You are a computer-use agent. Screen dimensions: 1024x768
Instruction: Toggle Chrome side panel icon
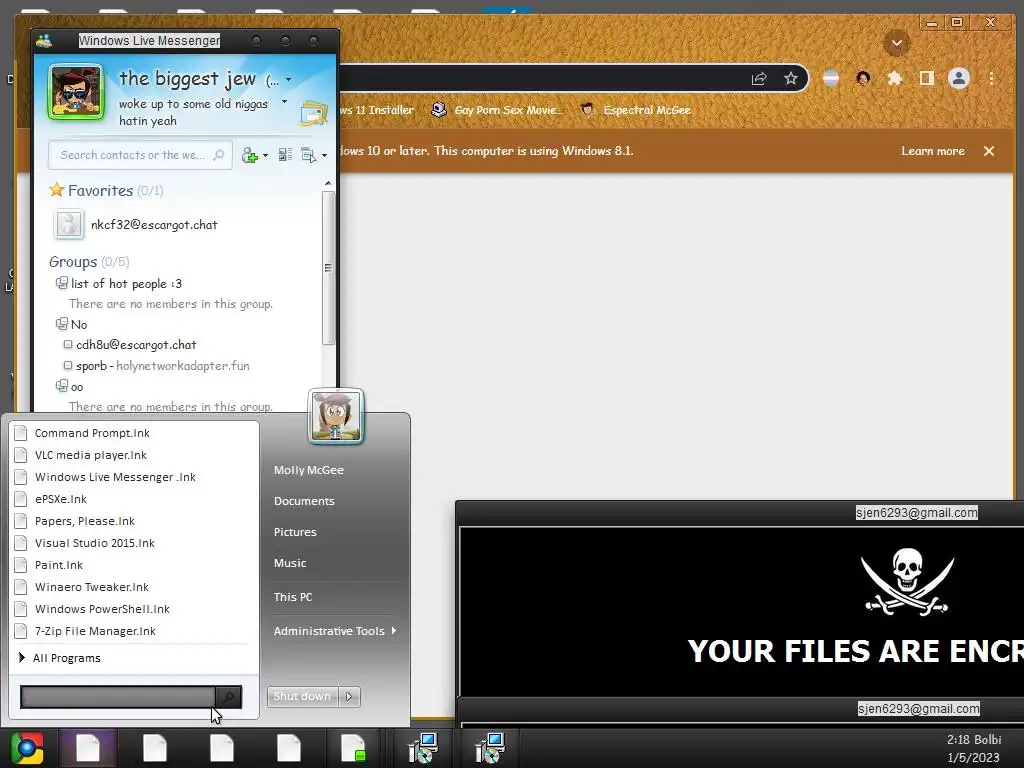click(x=926, y=79)
